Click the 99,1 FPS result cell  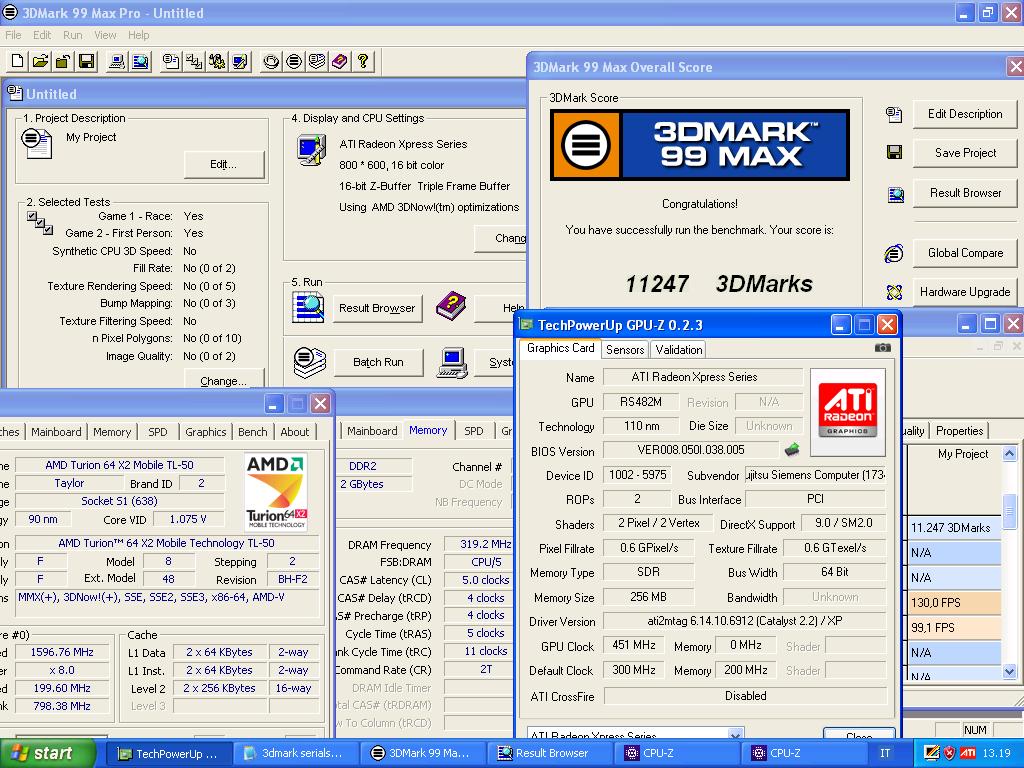[x=954, y=628]
